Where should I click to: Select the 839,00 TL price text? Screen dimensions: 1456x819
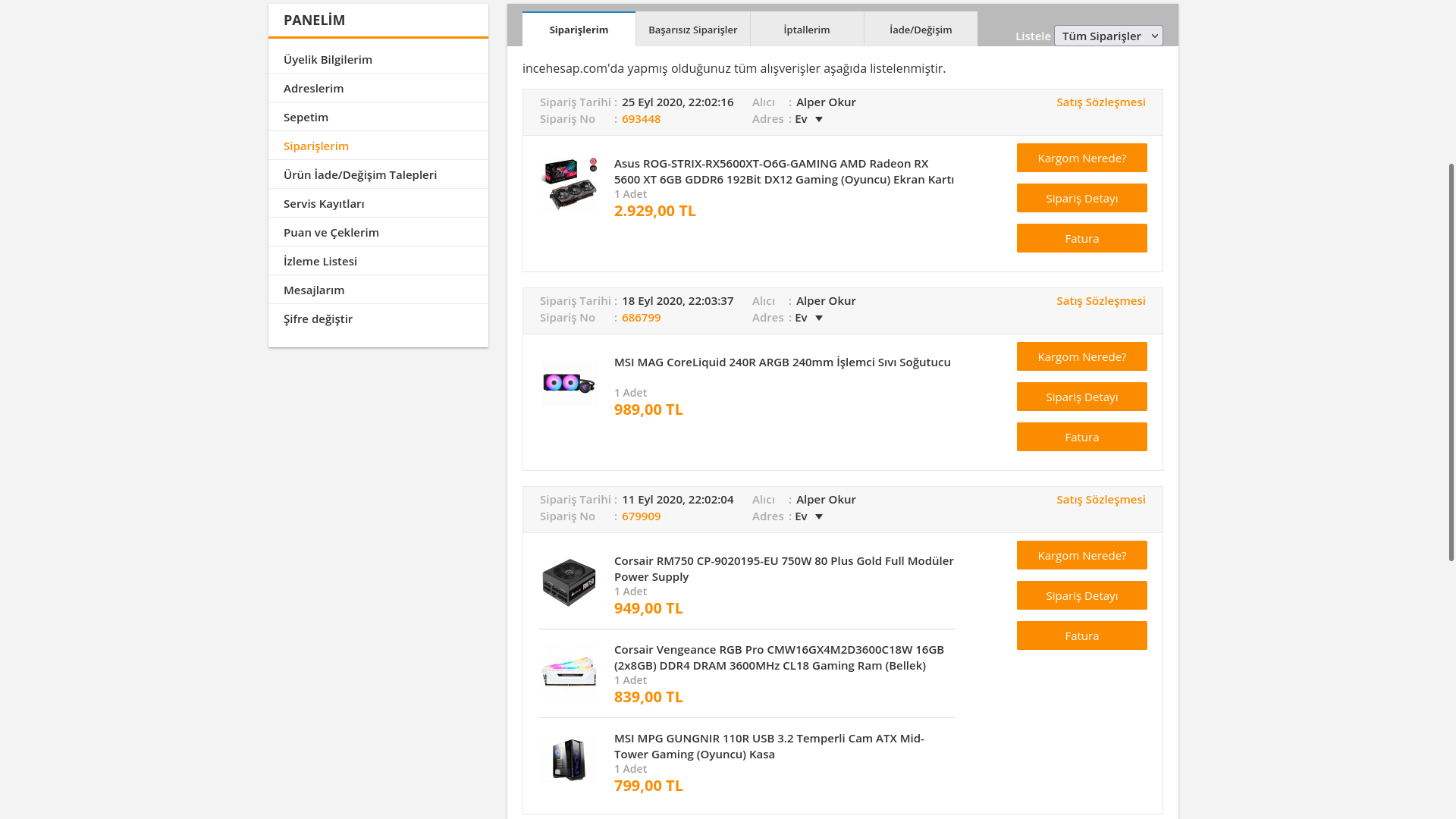click(x=648, y=697)
